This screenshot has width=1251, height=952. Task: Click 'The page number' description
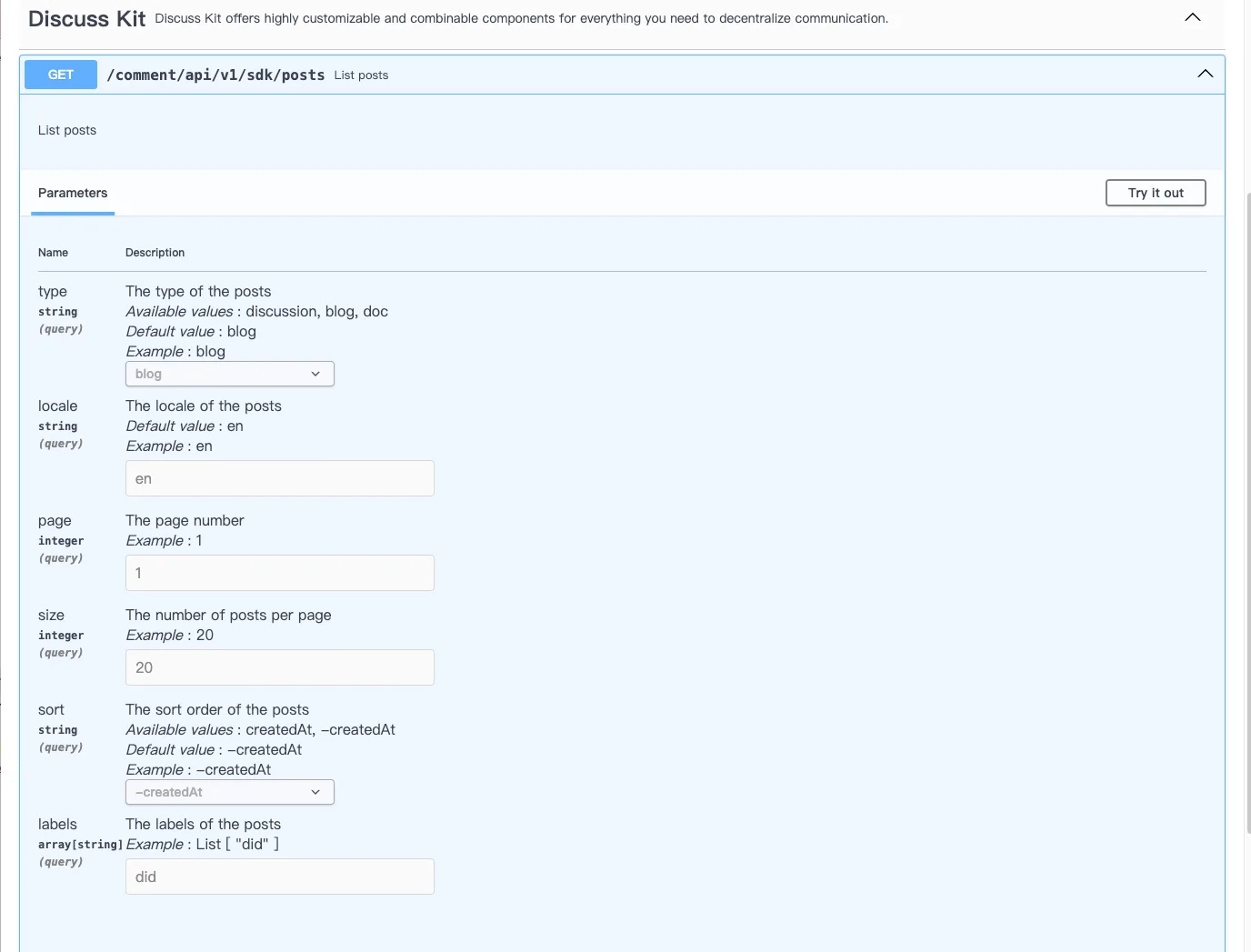tap(185, 520)
